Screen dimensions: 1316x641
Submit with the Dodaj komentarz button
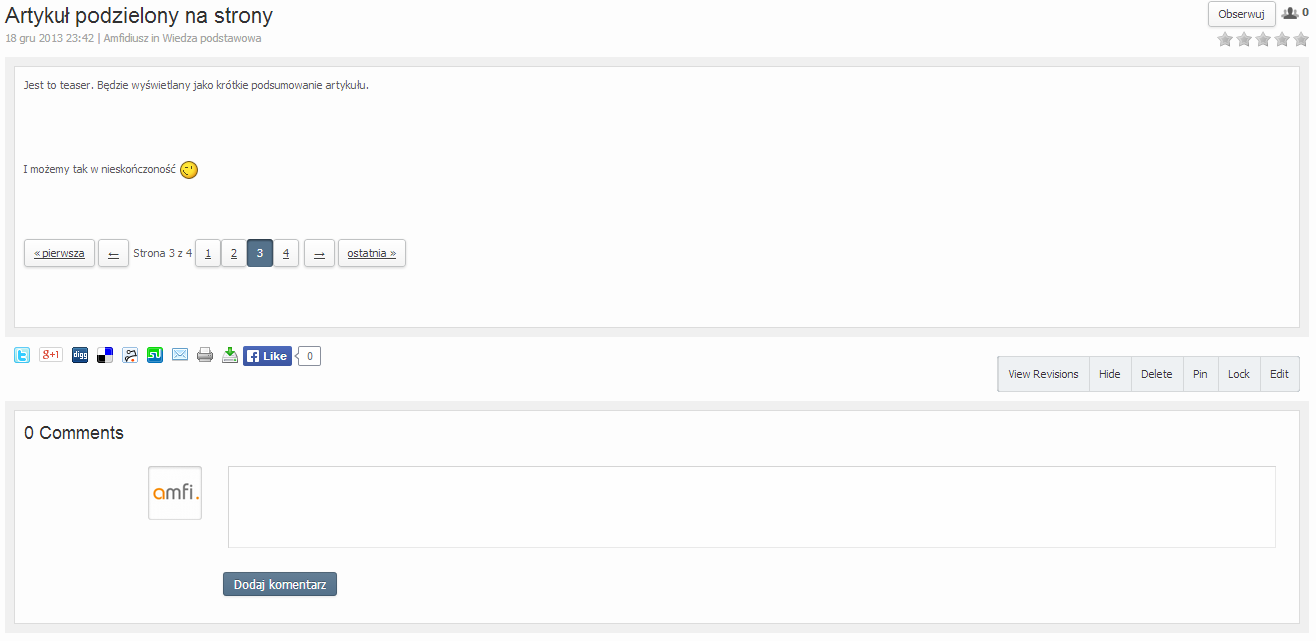(280, 584)
